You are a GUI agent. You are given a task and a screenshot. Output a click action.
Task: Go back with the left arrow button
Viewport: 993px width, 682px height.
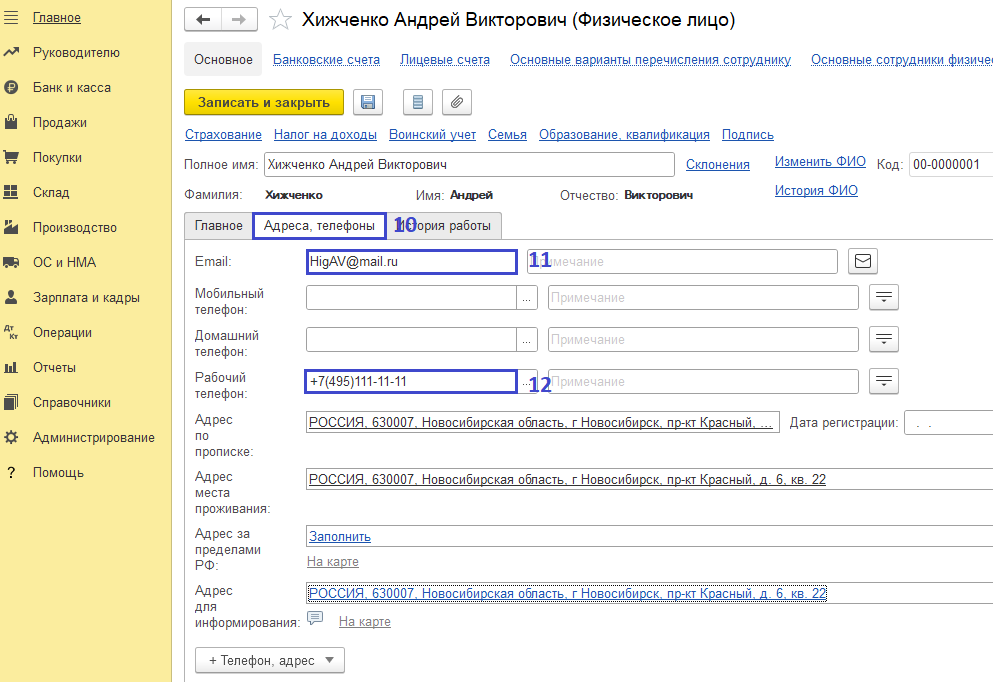[204, 20]
